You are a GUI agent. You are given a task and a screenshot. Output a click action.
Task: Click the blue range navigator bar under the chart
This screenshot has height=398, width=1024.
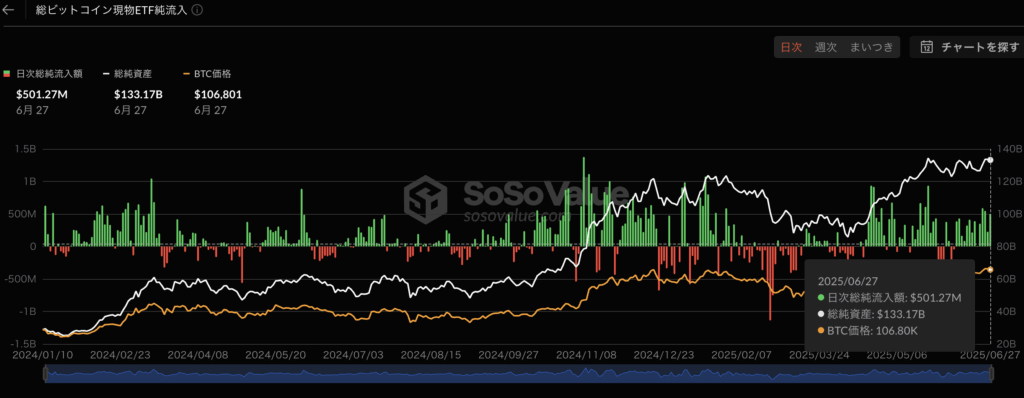(519, 374)
